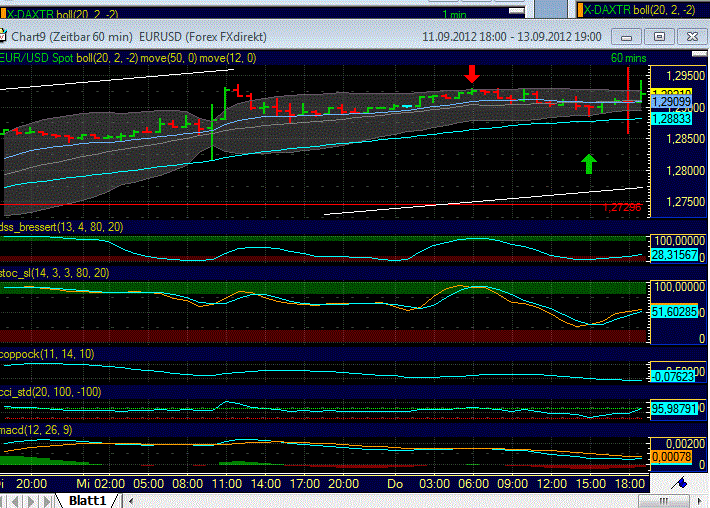Screen dimensions: 710x508
Task: Click the 1,27500 price scale label
Action: coord(686,202)
